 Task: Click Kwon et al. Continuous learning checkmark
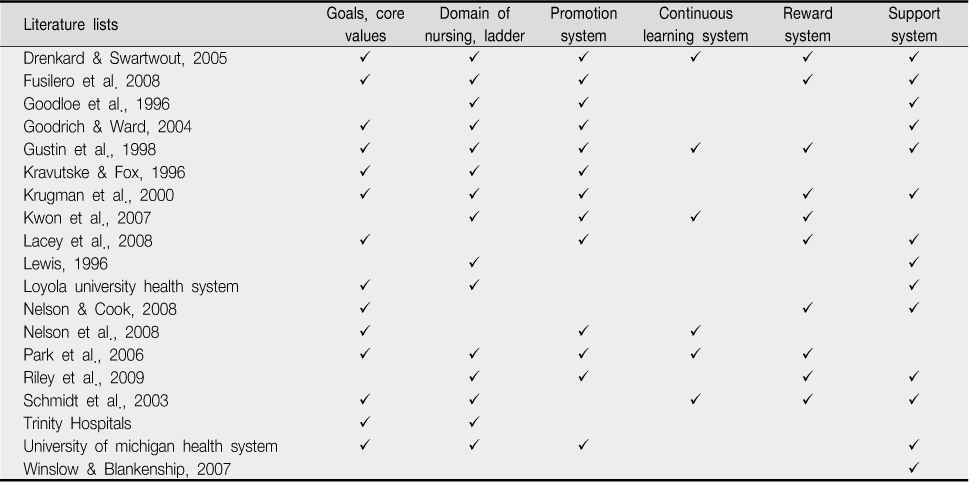[695, 216]
